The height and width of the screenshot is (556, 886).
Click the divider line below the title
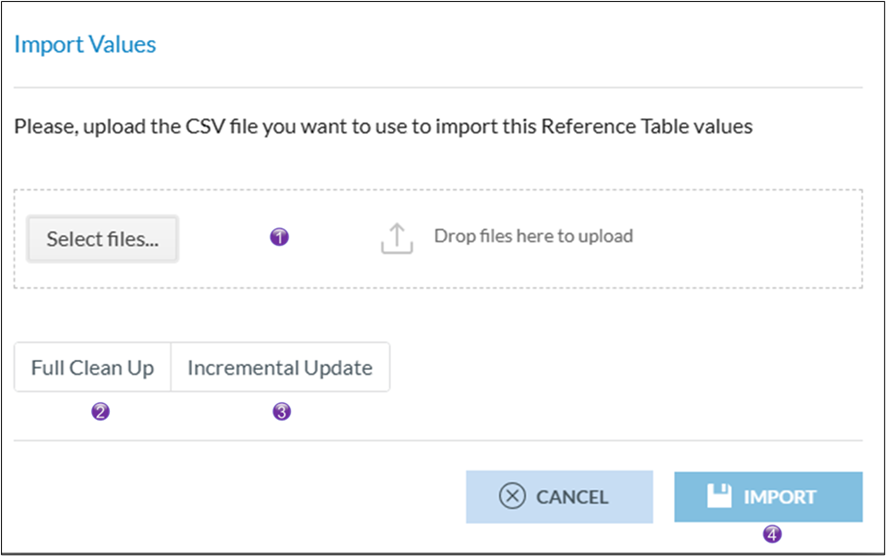[x=438, y=88]
